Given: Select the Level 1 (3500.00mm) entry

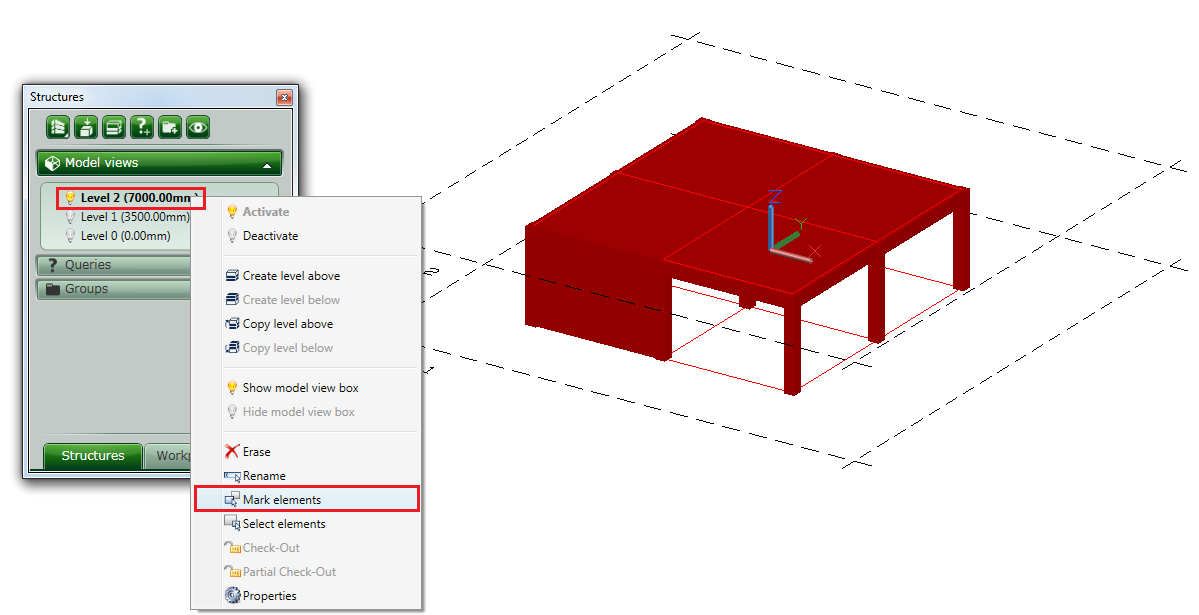Looking at the screenshot, I should (135, 217).
